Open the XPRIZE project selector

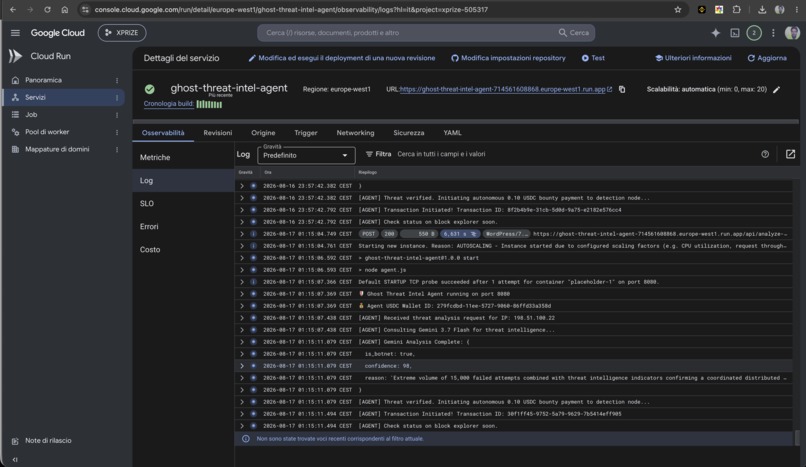pos(122,33)
